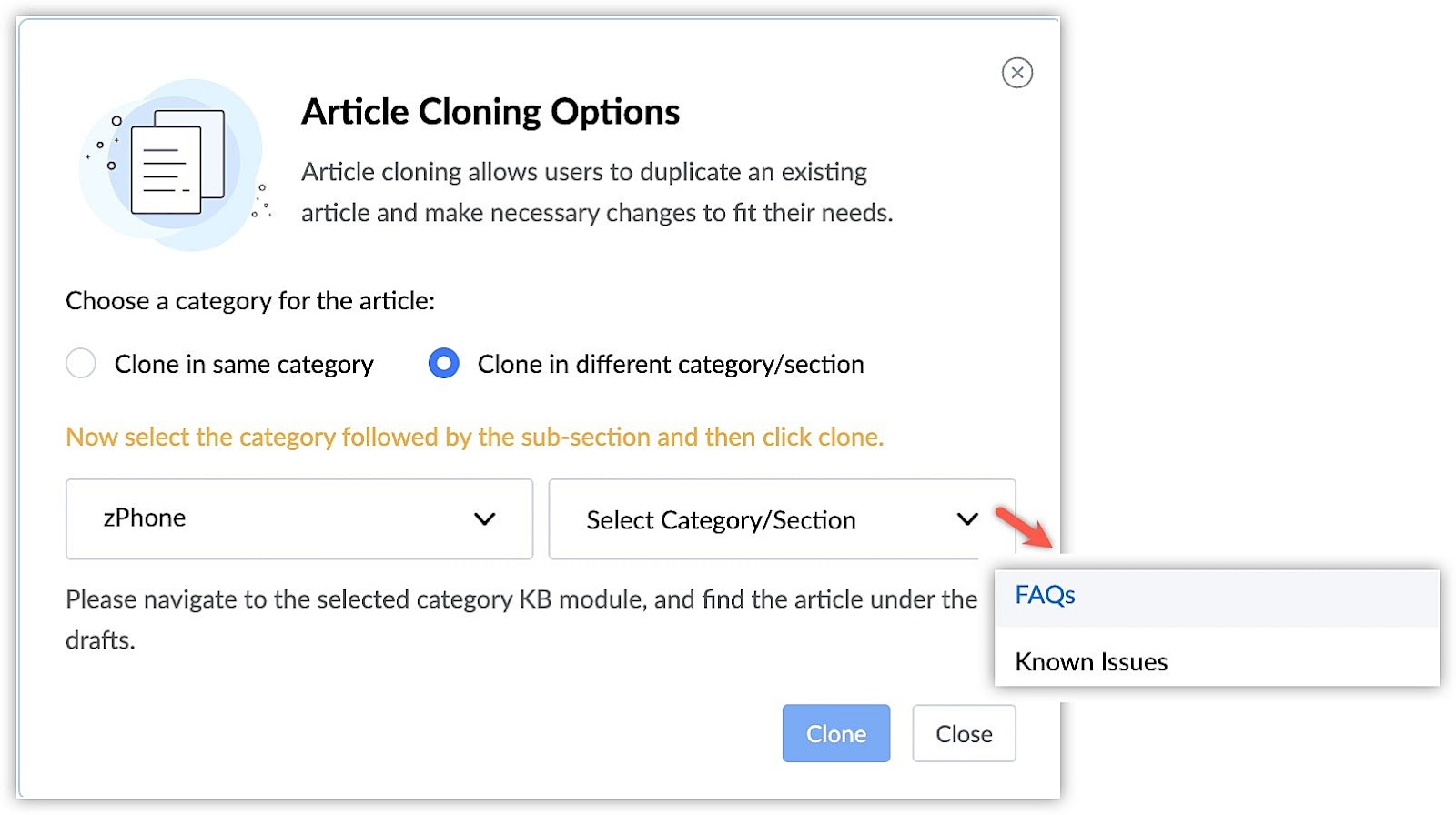
Task: Click the orange instruction text about sub-section
Action: tap(474, 438)
